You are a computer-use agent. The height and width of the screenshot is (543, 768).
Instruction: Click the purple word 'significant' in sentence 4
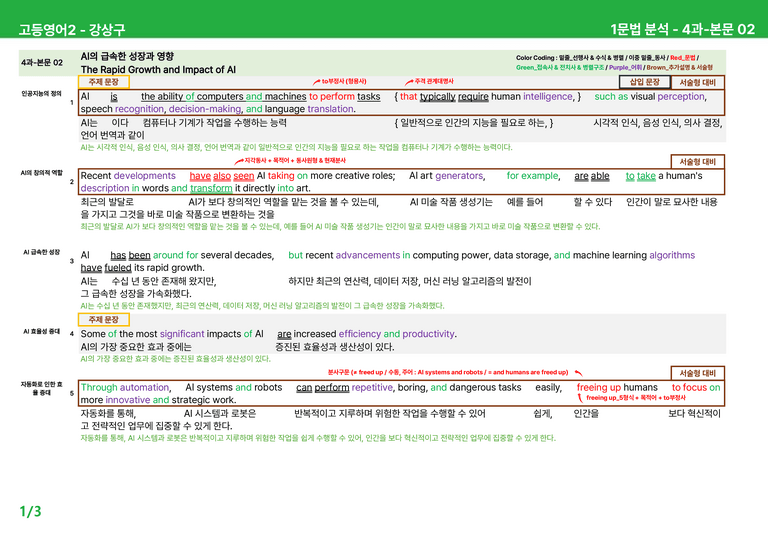click(x=182, y=334)
